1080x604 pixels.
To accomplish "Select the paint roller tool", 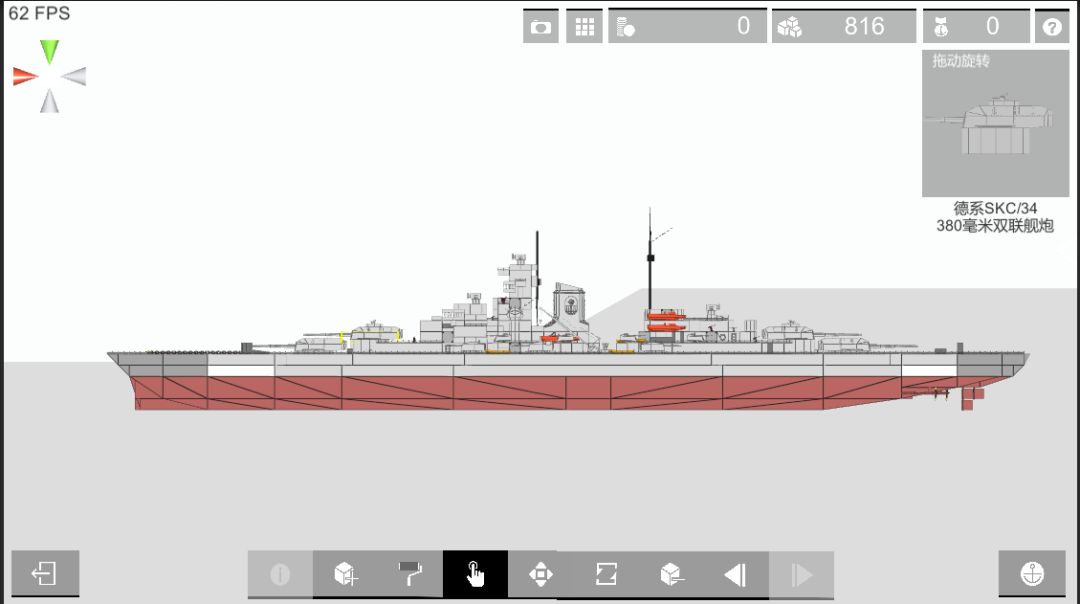I will (x=410, y=574).
